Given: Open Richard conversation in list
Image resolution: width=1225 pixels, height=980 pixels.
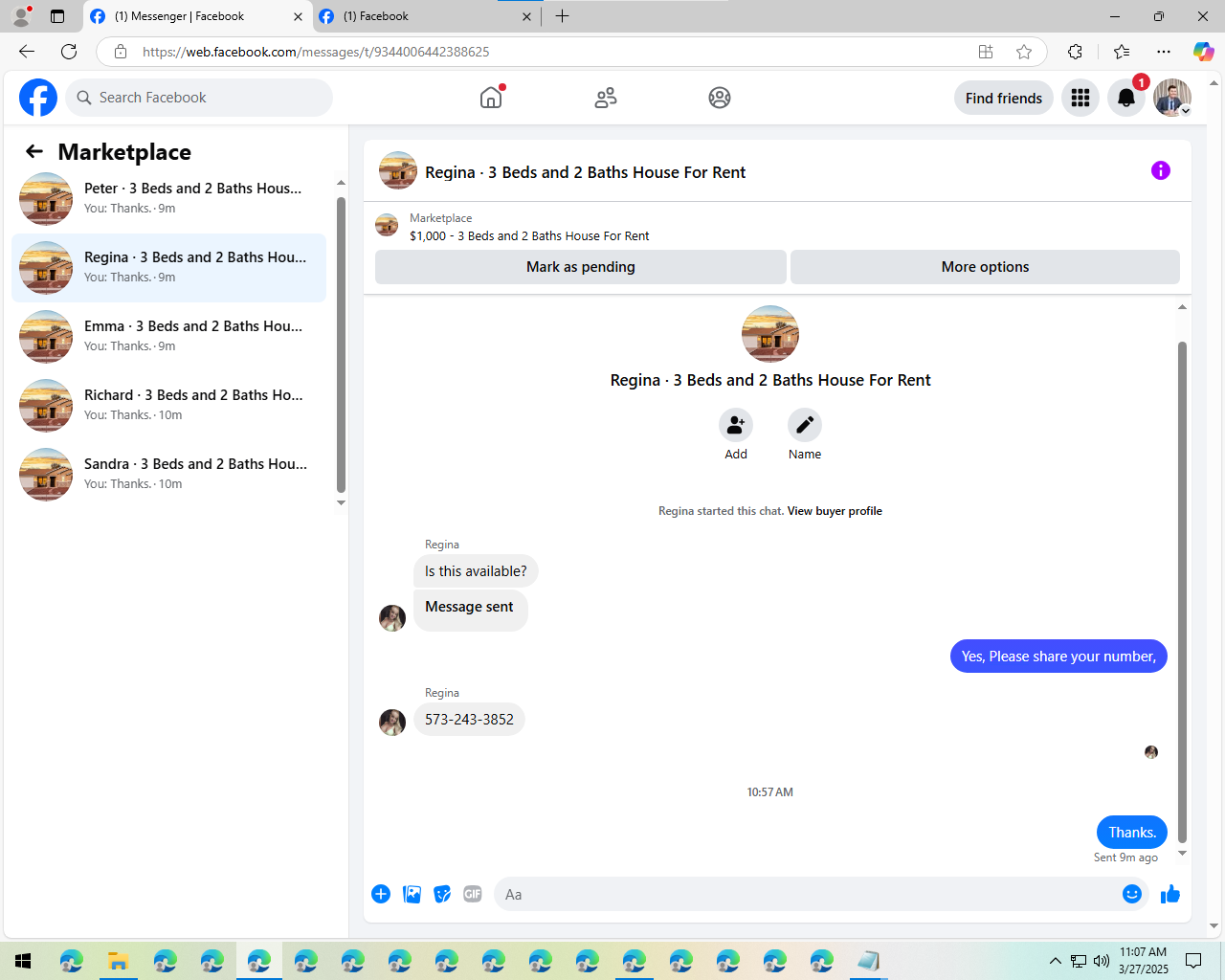Looking at the screenshot, I should coord(168,406).
